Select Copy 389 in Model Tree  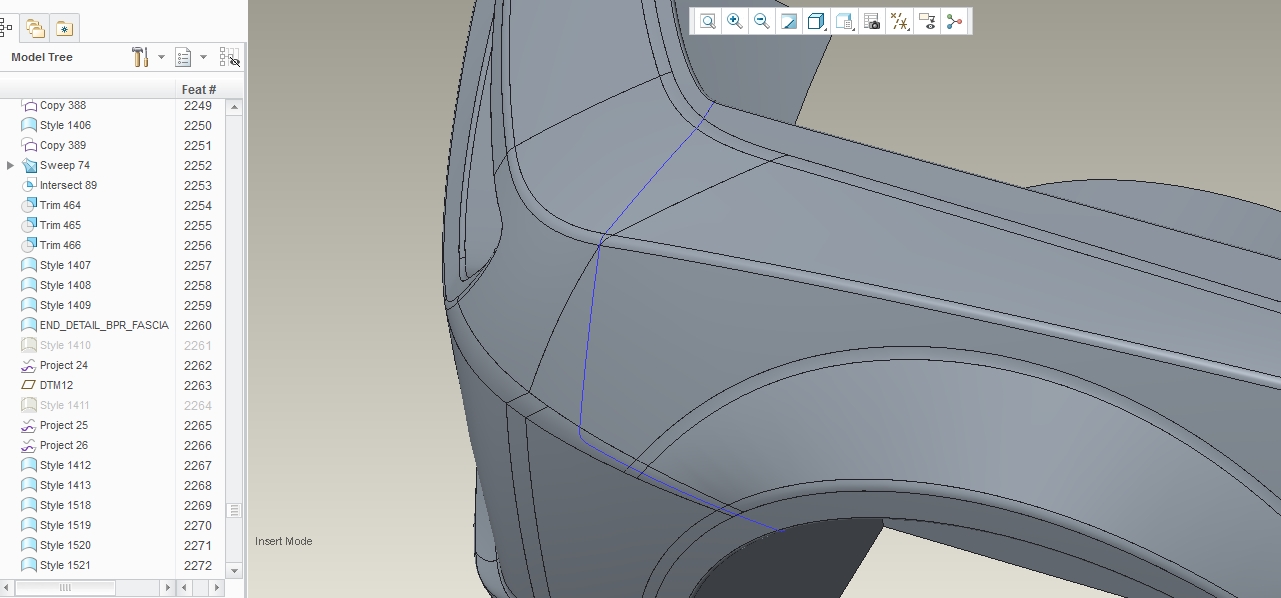(x=63, y=145)
